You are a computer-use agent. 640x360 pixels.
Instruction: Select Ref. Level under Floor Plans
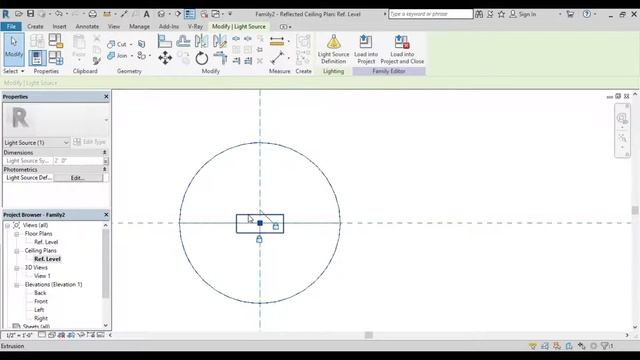point(46,242)
